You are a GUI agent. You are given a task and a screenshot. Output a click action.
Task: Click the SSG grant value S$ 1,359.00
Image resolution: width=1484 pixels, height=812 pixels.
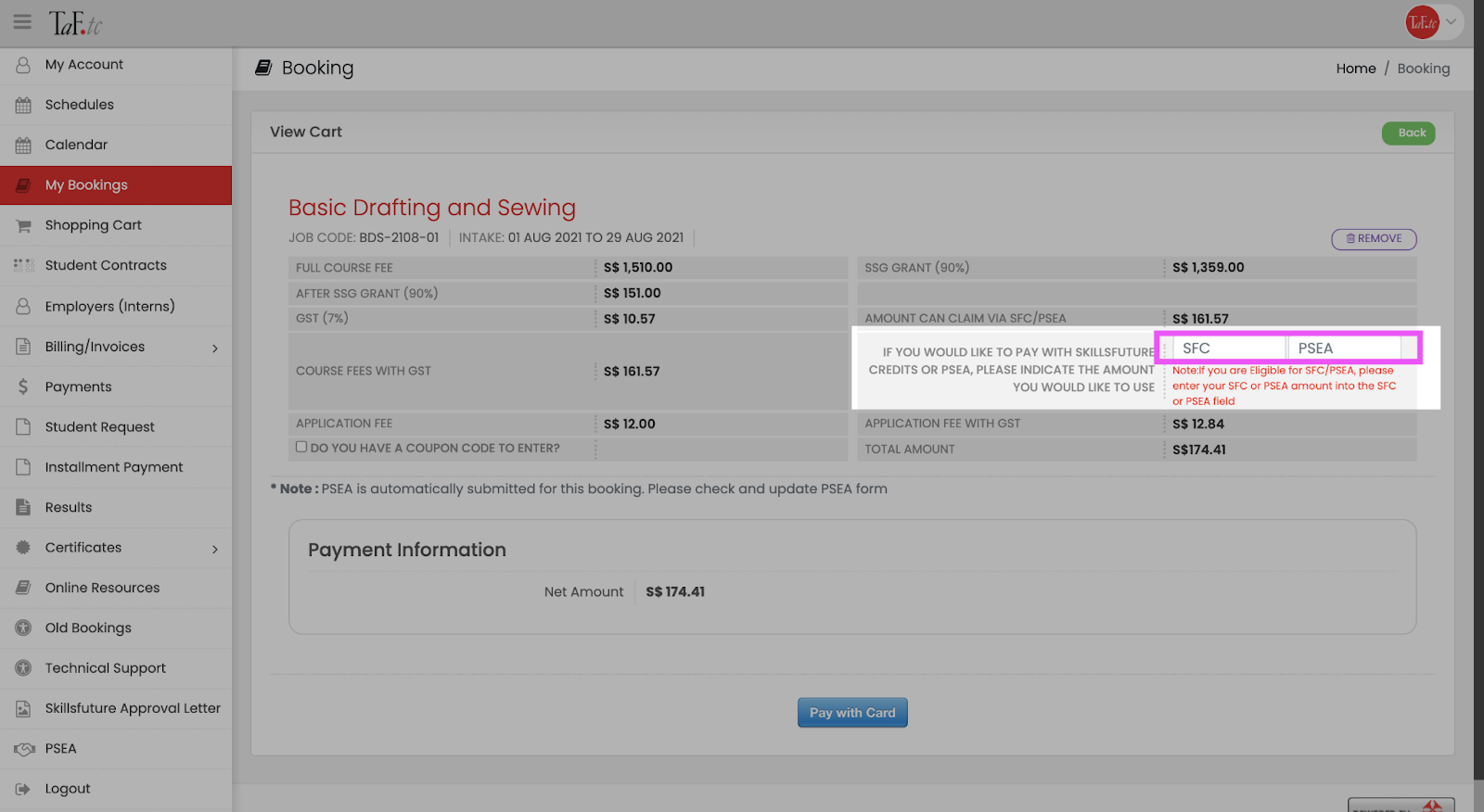click(1209, 267)
